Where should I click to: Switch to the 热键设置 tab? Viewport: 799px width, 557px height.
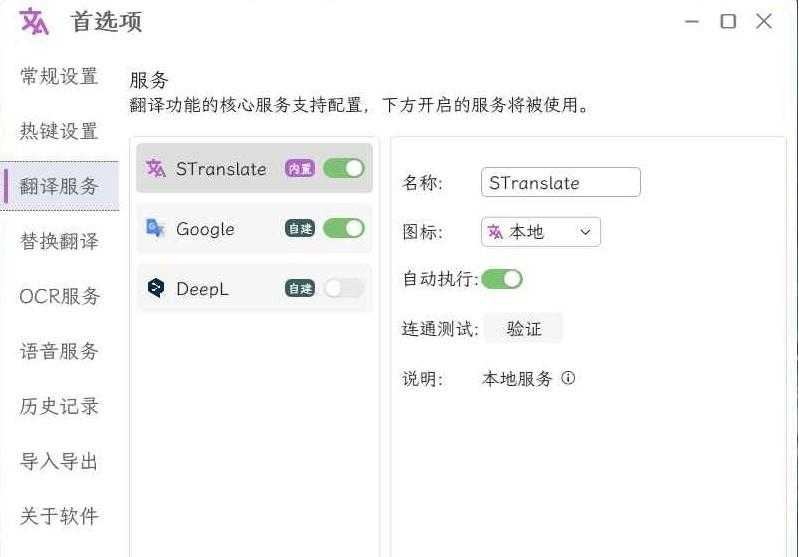(x=59, y=131)
